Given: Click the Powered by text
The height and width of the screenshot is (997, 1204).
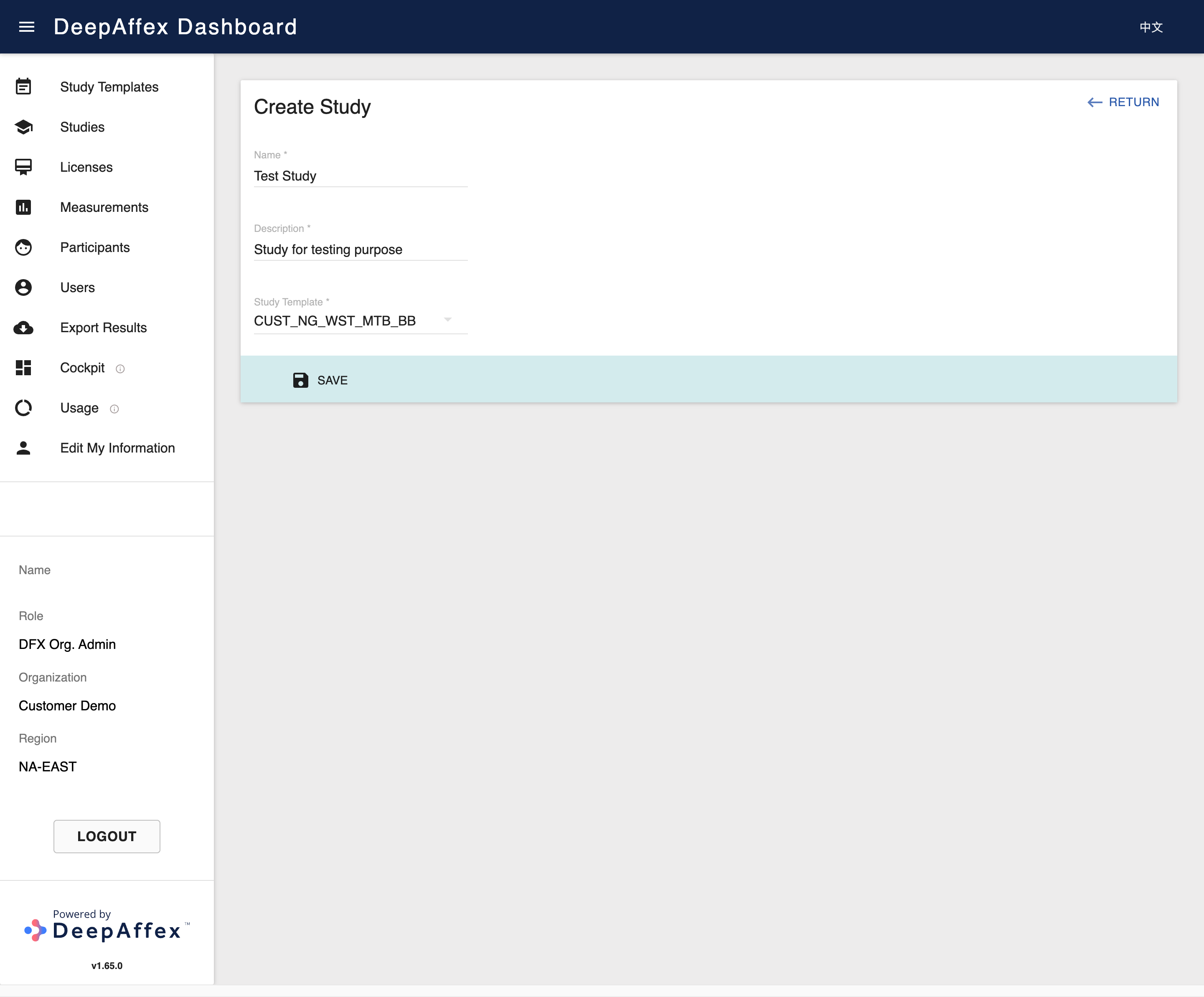Looking at the screenshot, I should (82, 914).
